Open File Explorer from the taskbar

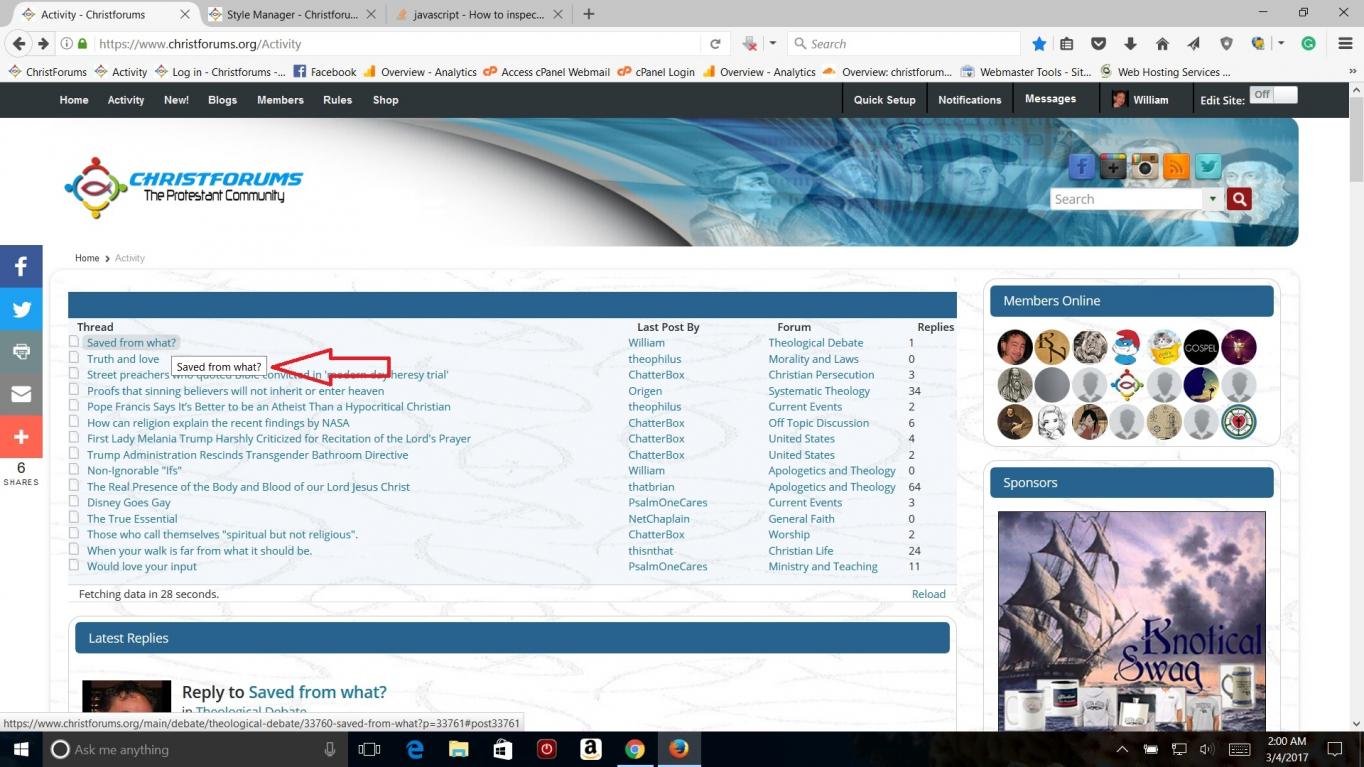pyautogui.click(x=458, y=749)
